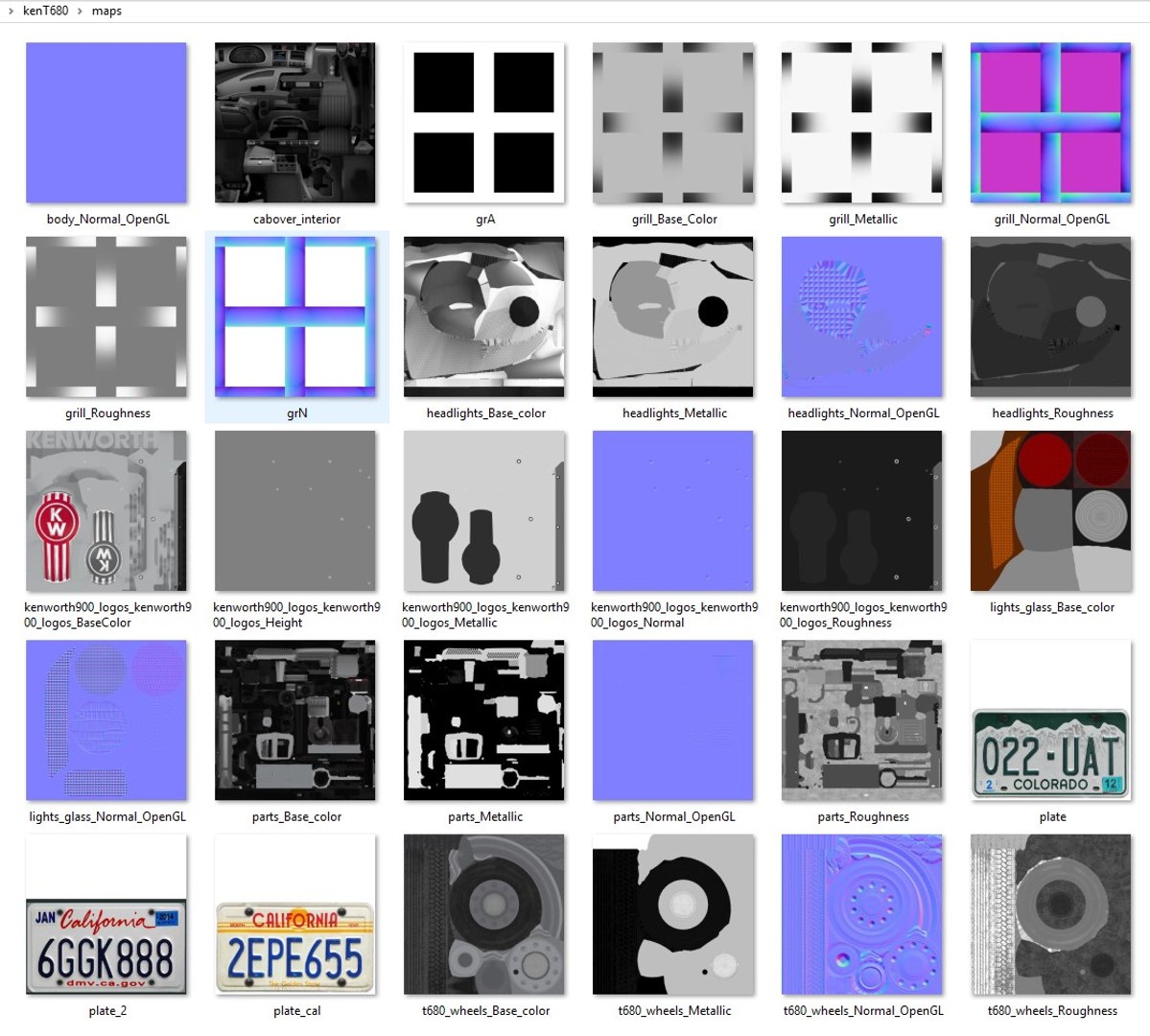Viewport: 1150px width, 1036px height.
Task: Click the file name grill_Base_Color
Action: (674, 219)
